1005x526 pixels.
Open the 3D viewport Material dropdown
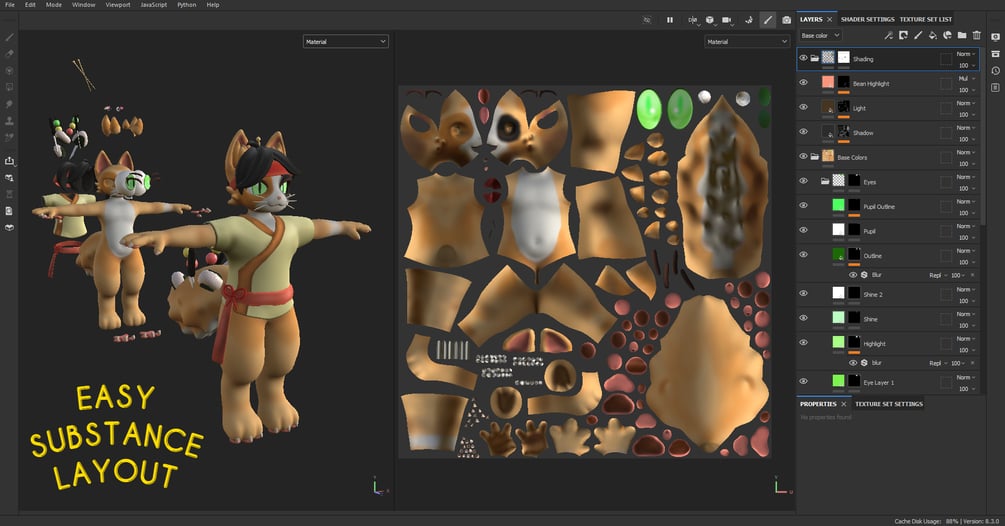(x=345, y=42)
